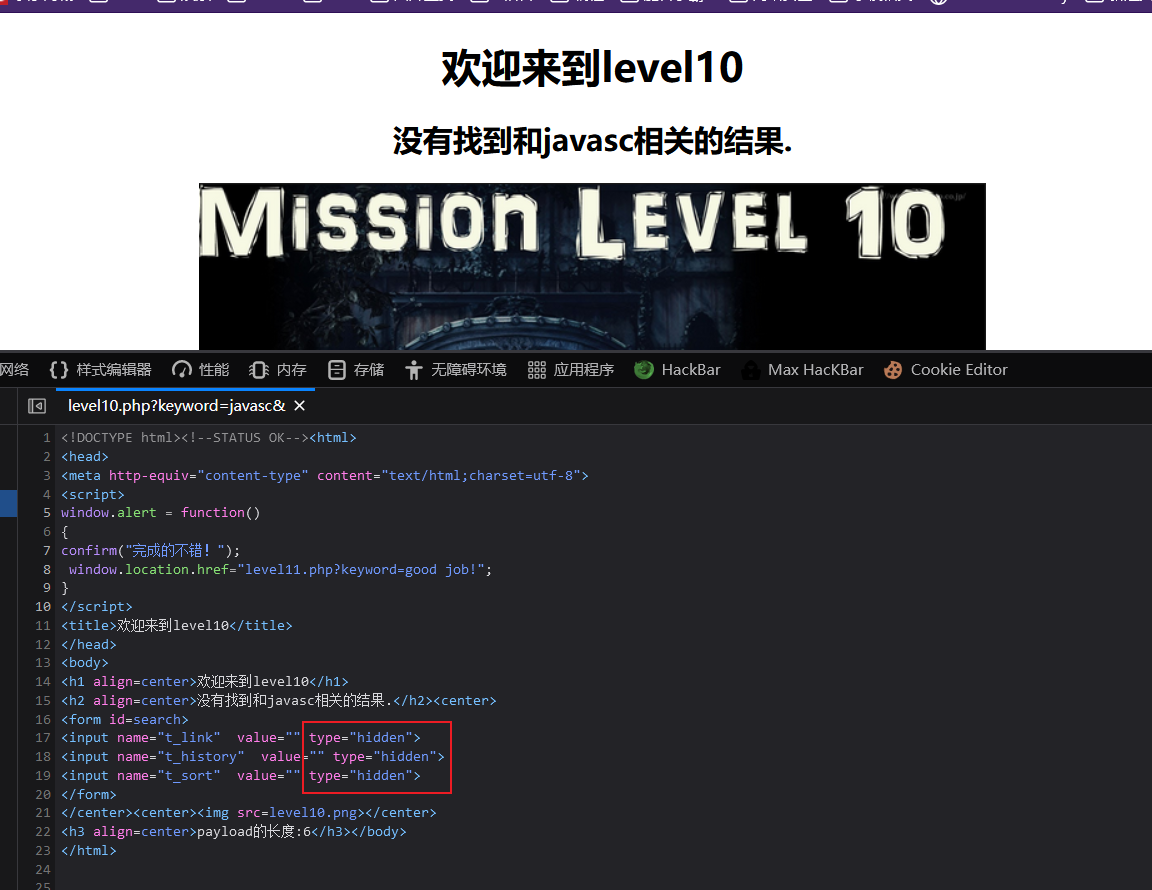Click line number 5 in the gutter
The width and height of the screenshot is (1152, 890).
tap(46, 512)
